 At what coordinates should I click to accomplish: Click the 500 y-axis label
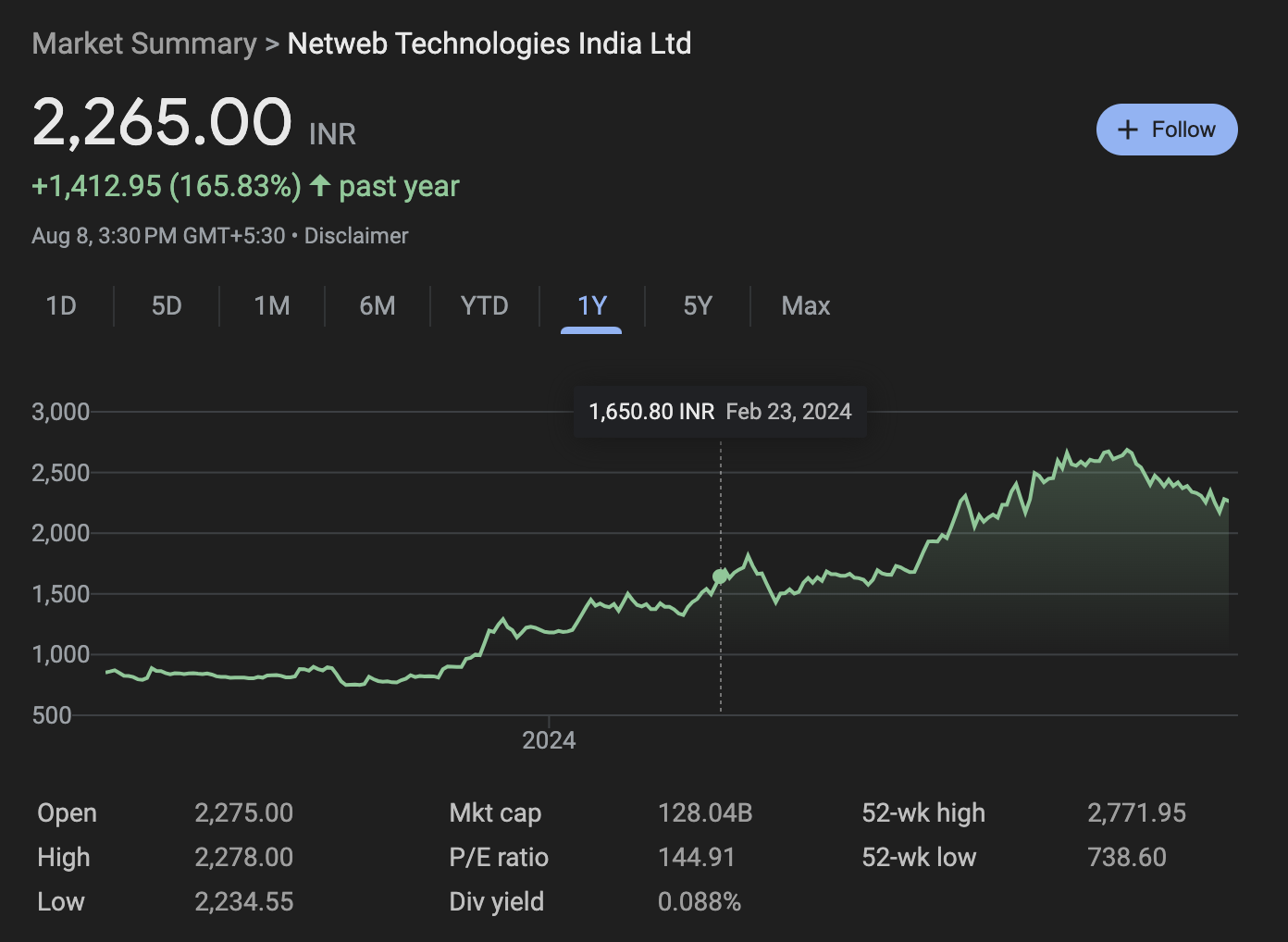[x=52, y=715]
